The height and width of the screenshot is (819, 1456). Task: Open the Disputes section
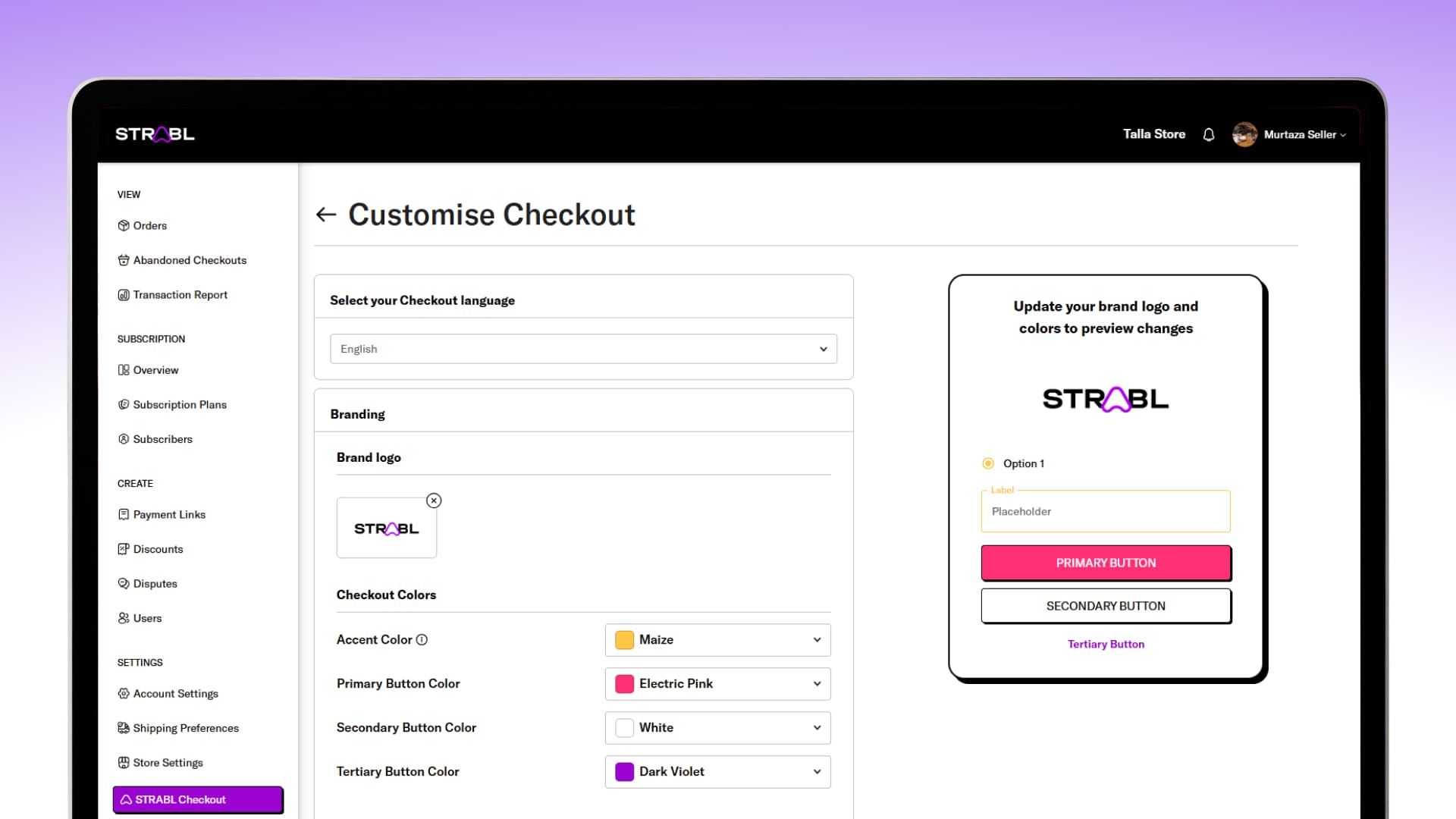[x=156, y=583]
